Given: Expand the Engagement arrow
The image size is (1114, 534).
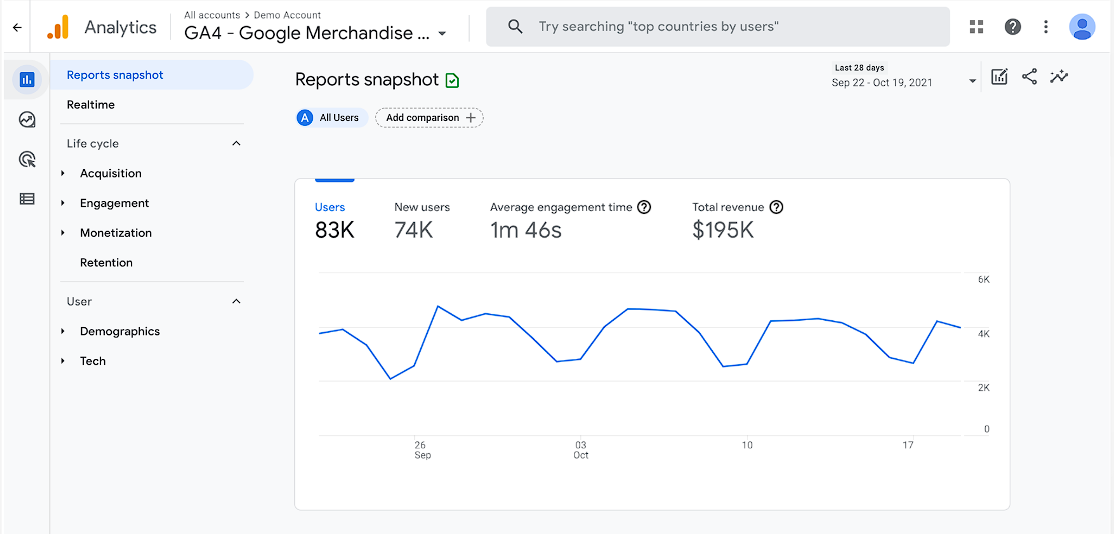Looking at the screenshot, I should 63,203.
